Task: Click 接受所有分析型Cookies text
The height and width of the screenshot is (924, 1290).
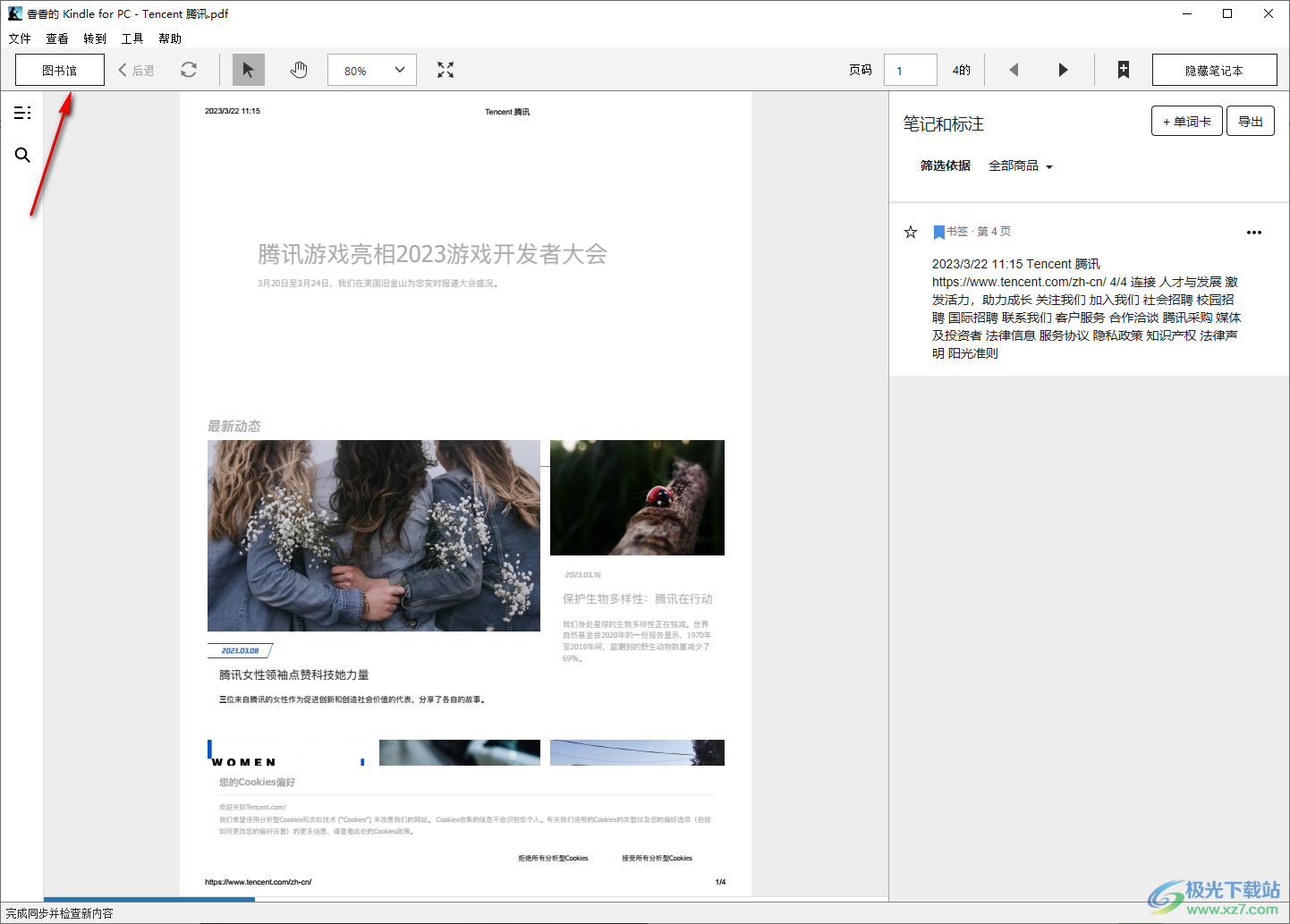Action: 658,858
